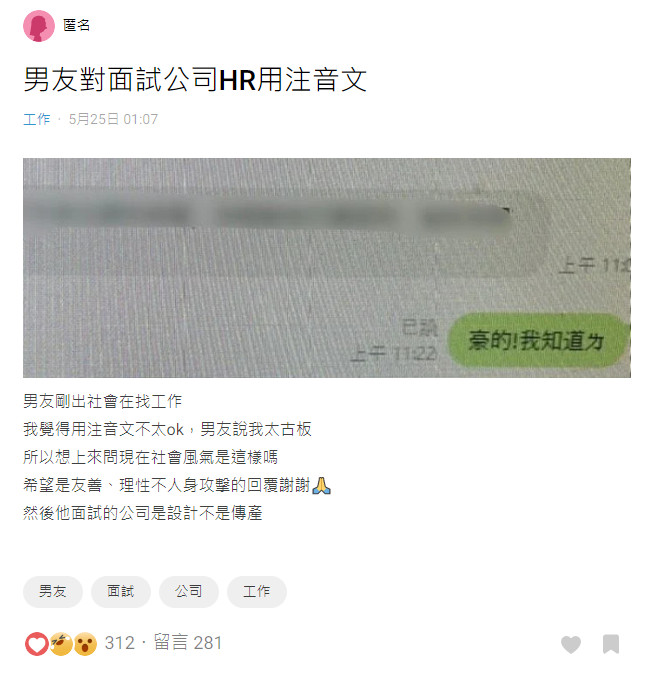Image resolution: width=668 pixels, height=679 pixels.
Task: Click the red heart reaction icon
Action: [36, 644]
